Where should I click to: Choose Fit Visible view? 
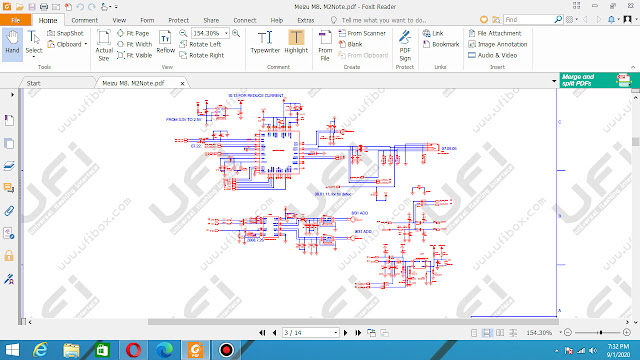[x=135, y=55]
